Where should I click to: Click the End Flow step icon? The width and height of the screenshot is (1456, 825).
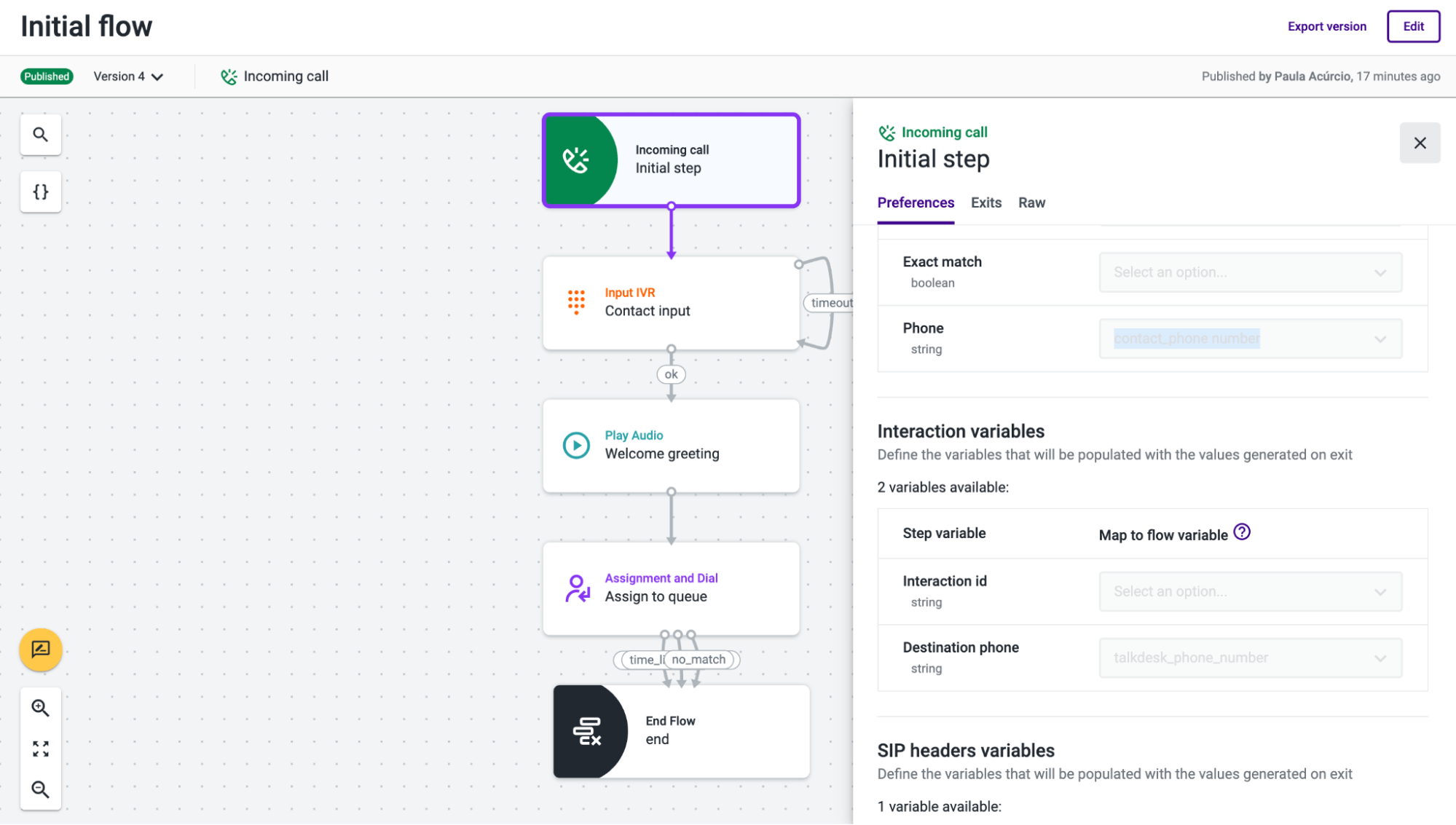[587, 731]
